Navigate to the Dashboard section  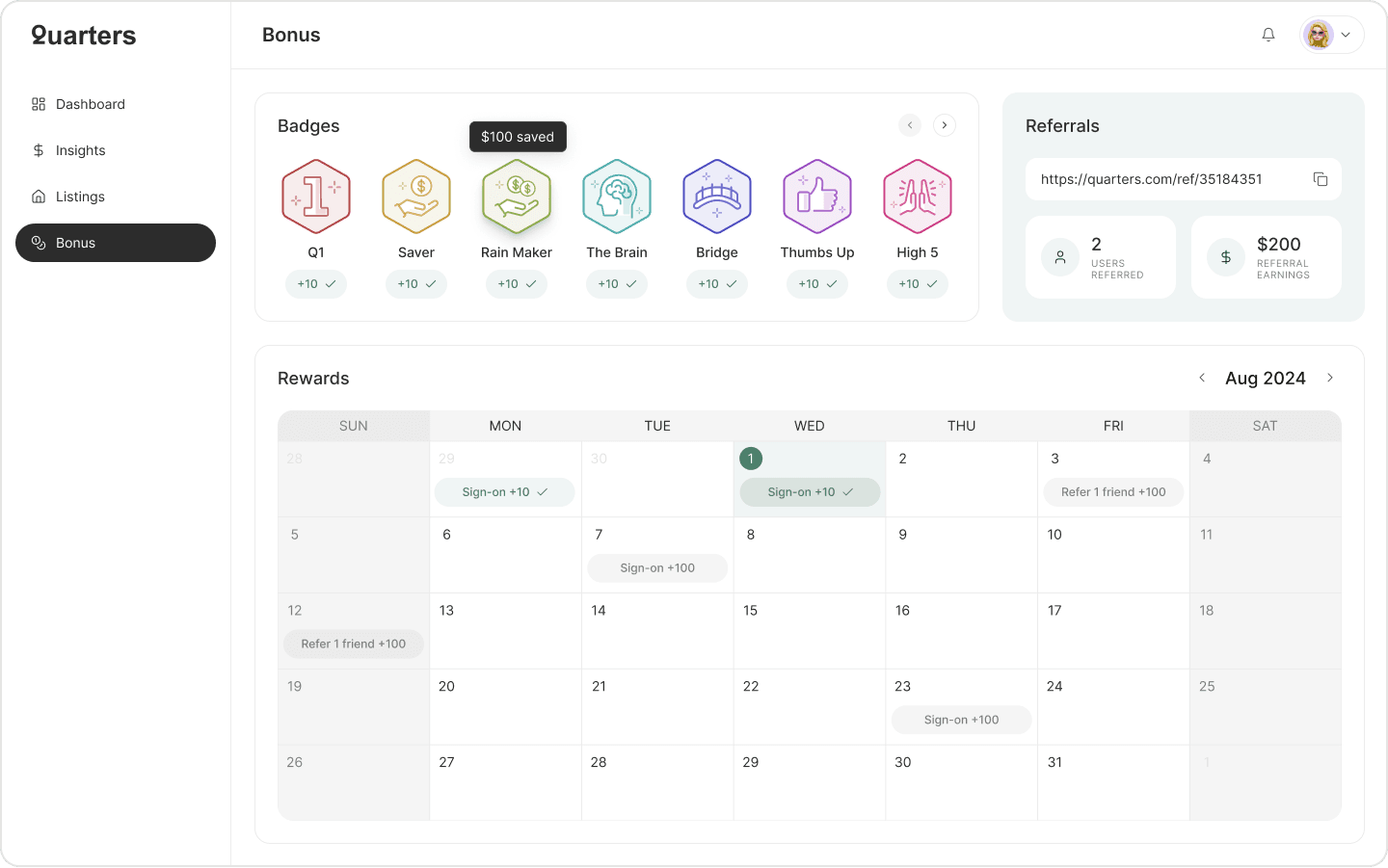pos(91,104)
